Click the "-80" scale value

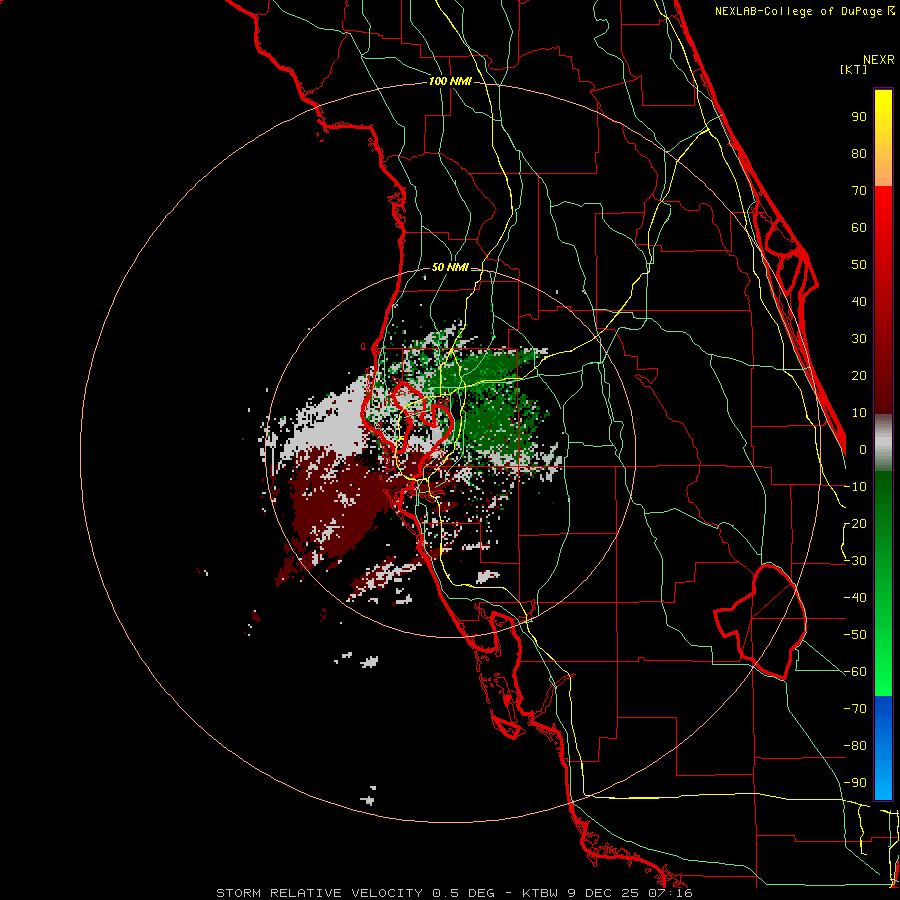[855, 746]
